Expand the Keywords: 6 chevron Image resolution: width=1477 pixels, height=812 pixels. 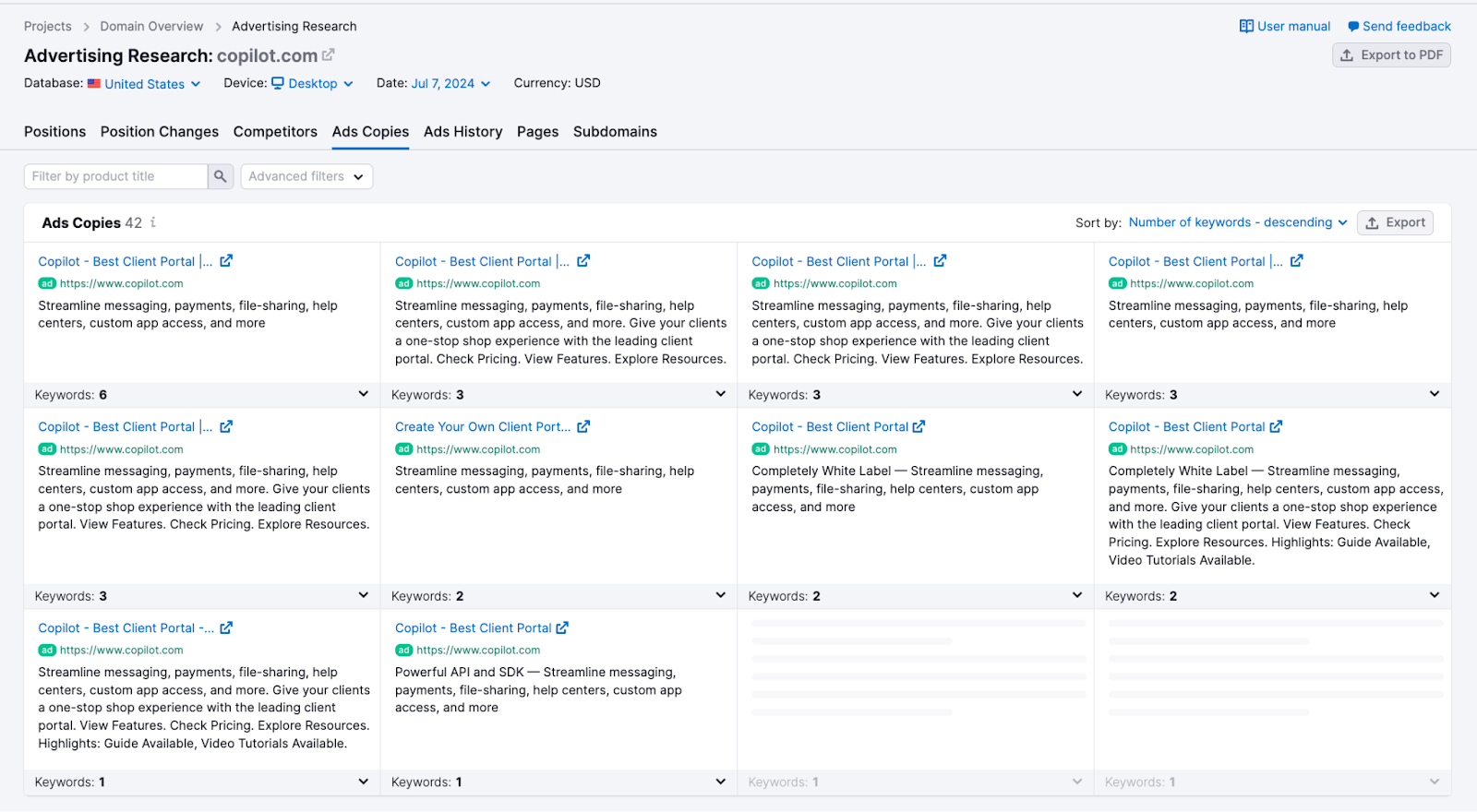click(x=364, y=394)
